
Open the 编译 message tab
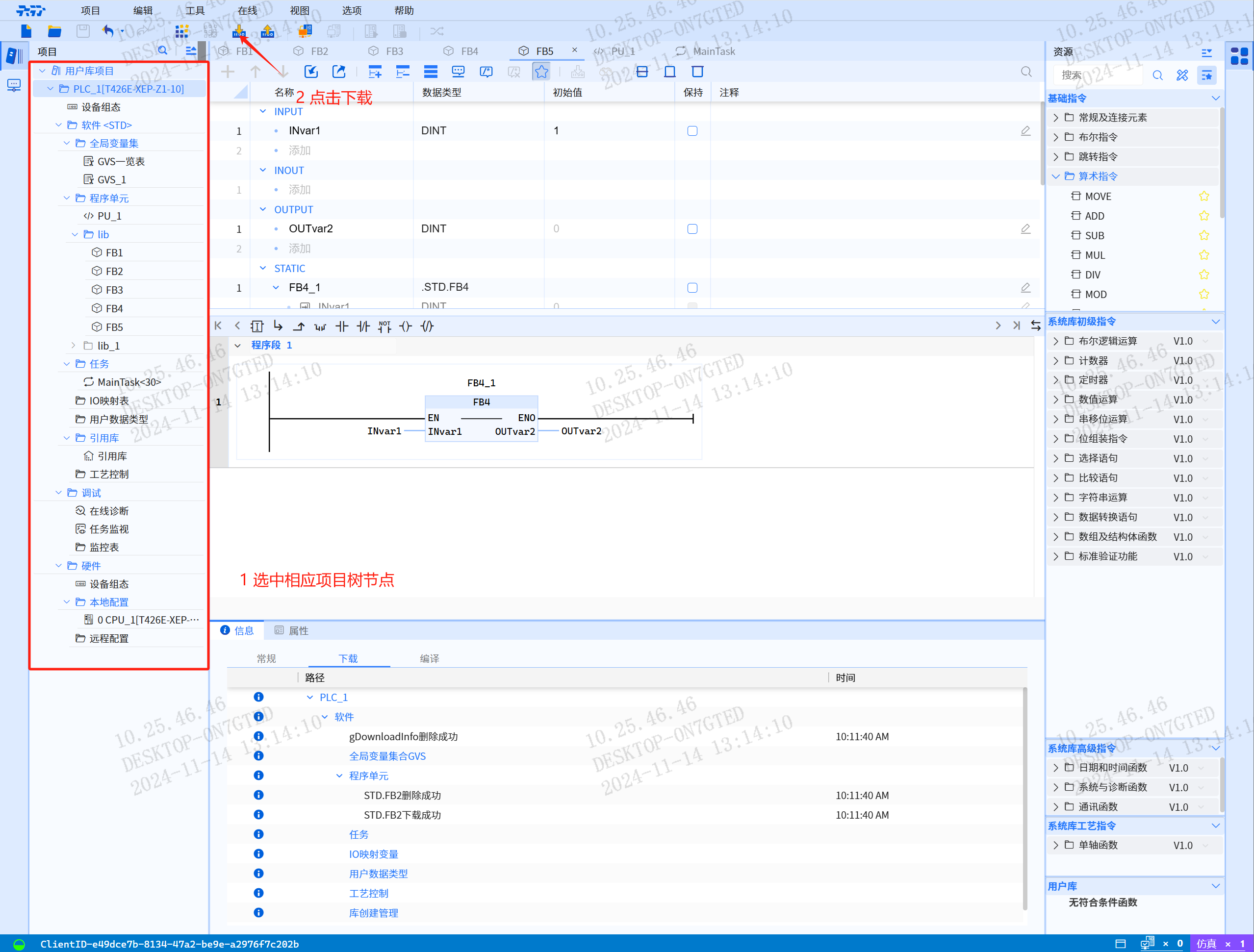(429, 658)
